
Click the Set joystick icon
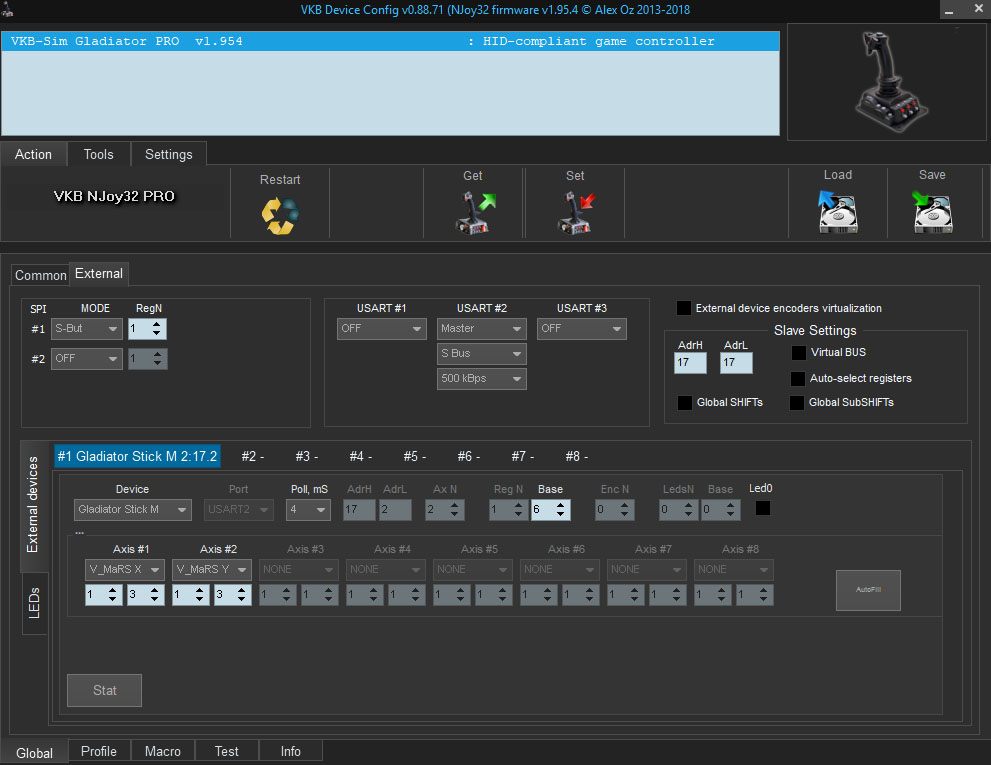(575, 212)
